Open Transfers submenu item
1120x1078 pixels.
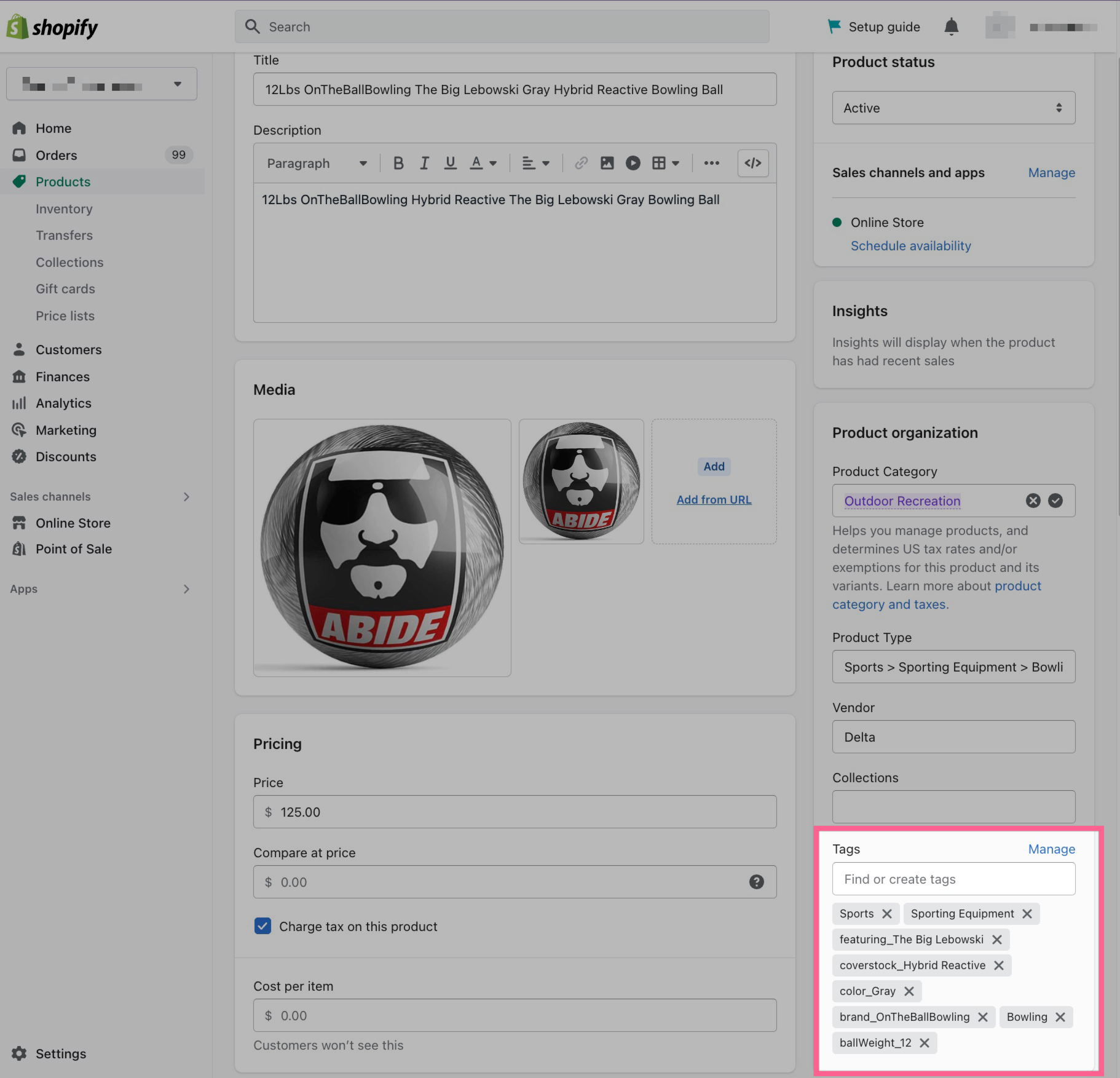[x=64, y=236]
